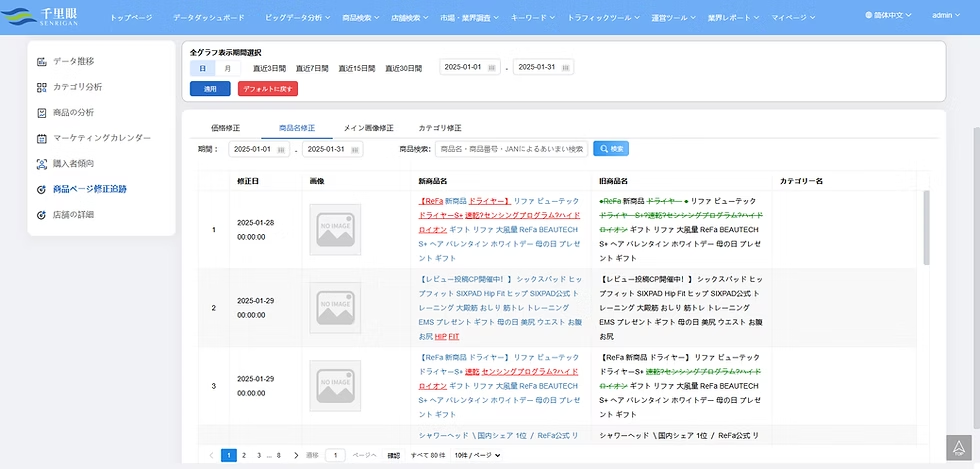Viewport: 980px width, 469px height.
Task: Open the トップページ nav item
Action: 131,18
